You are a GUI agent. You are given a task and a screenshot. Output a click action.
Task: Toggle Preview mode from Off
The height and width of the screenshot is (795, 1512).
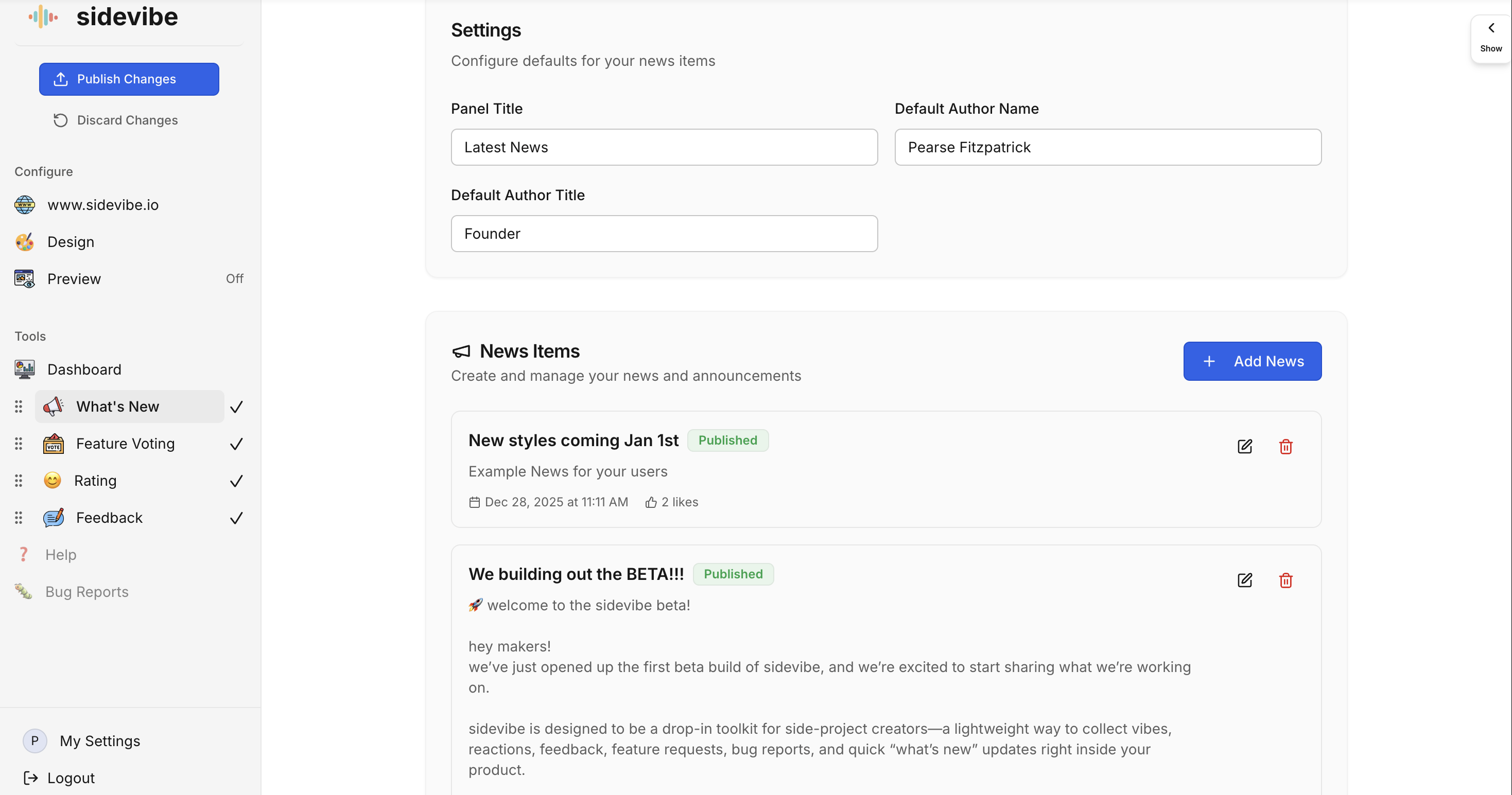click(x=234, y=279)
